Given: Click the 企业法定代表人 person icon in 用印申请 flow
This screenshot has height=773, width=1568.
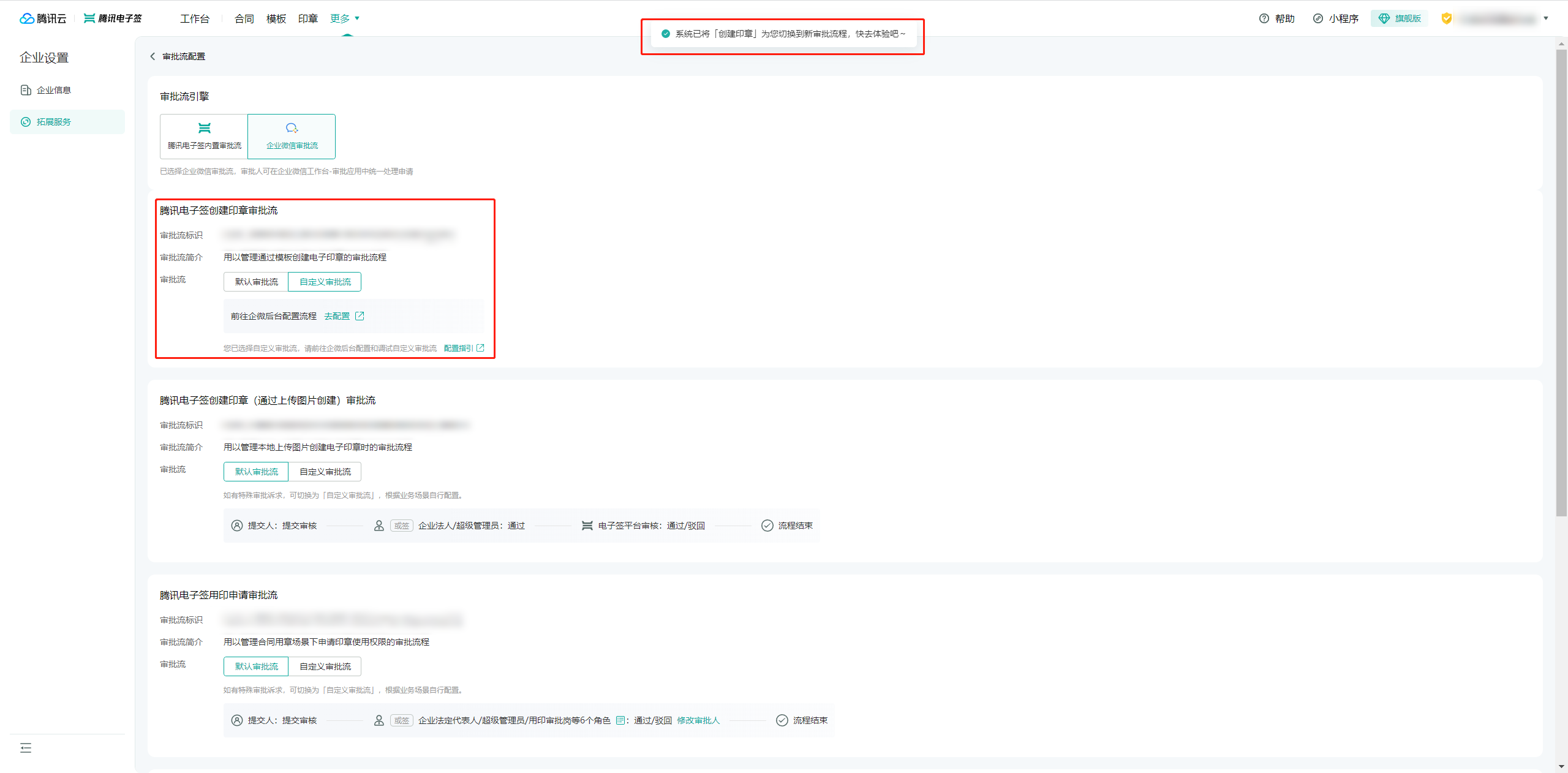Looking at the screenshot, I should tap(379, 720).
